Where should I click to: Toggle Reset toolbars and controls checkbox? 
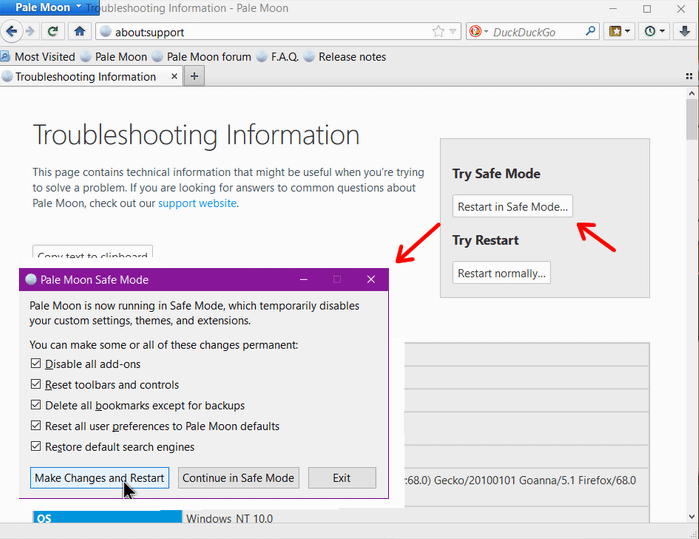36,384
